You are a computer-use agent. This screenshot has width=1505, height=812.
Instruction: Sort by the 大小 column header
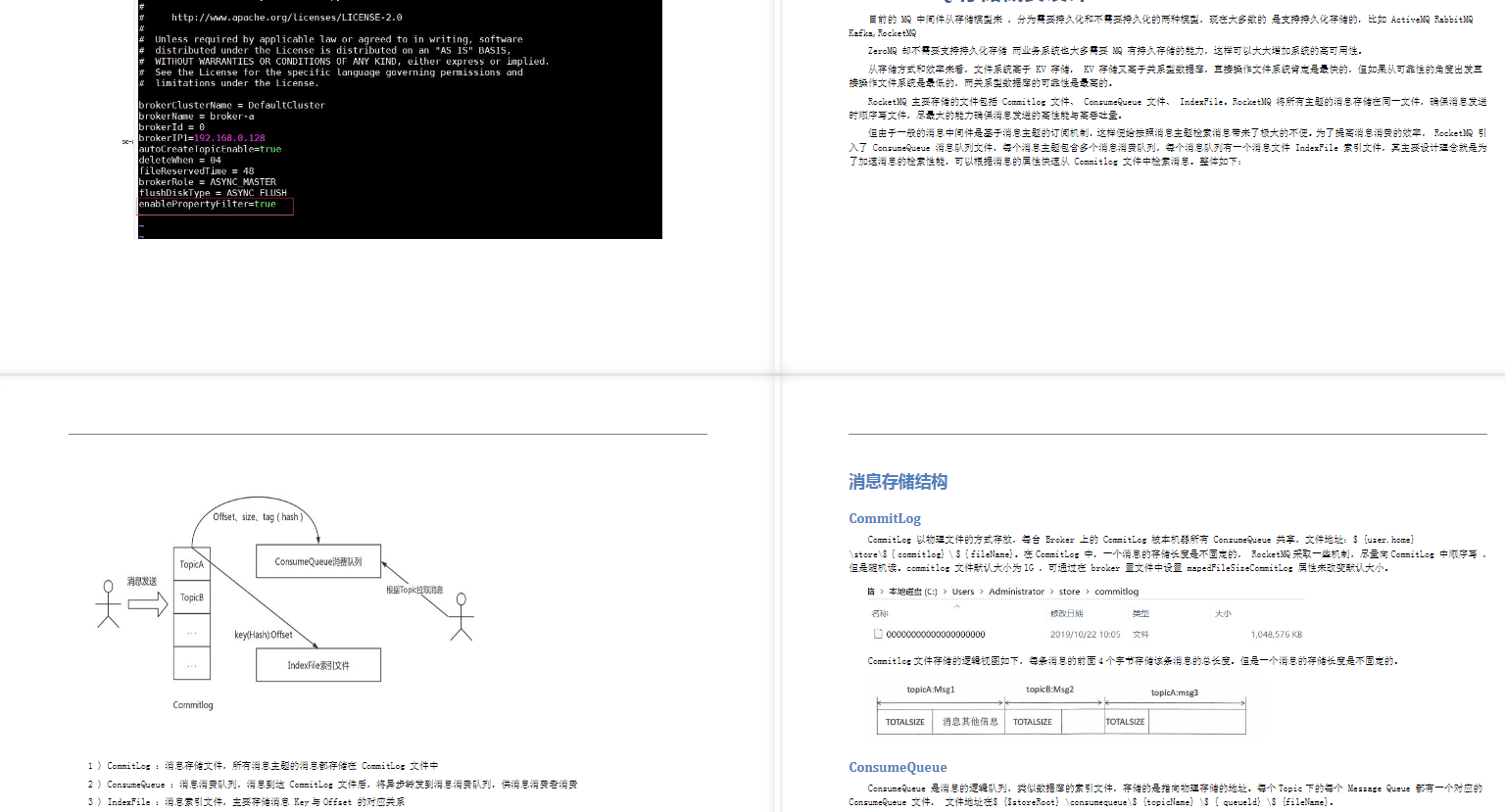[x=1223, y=613]
